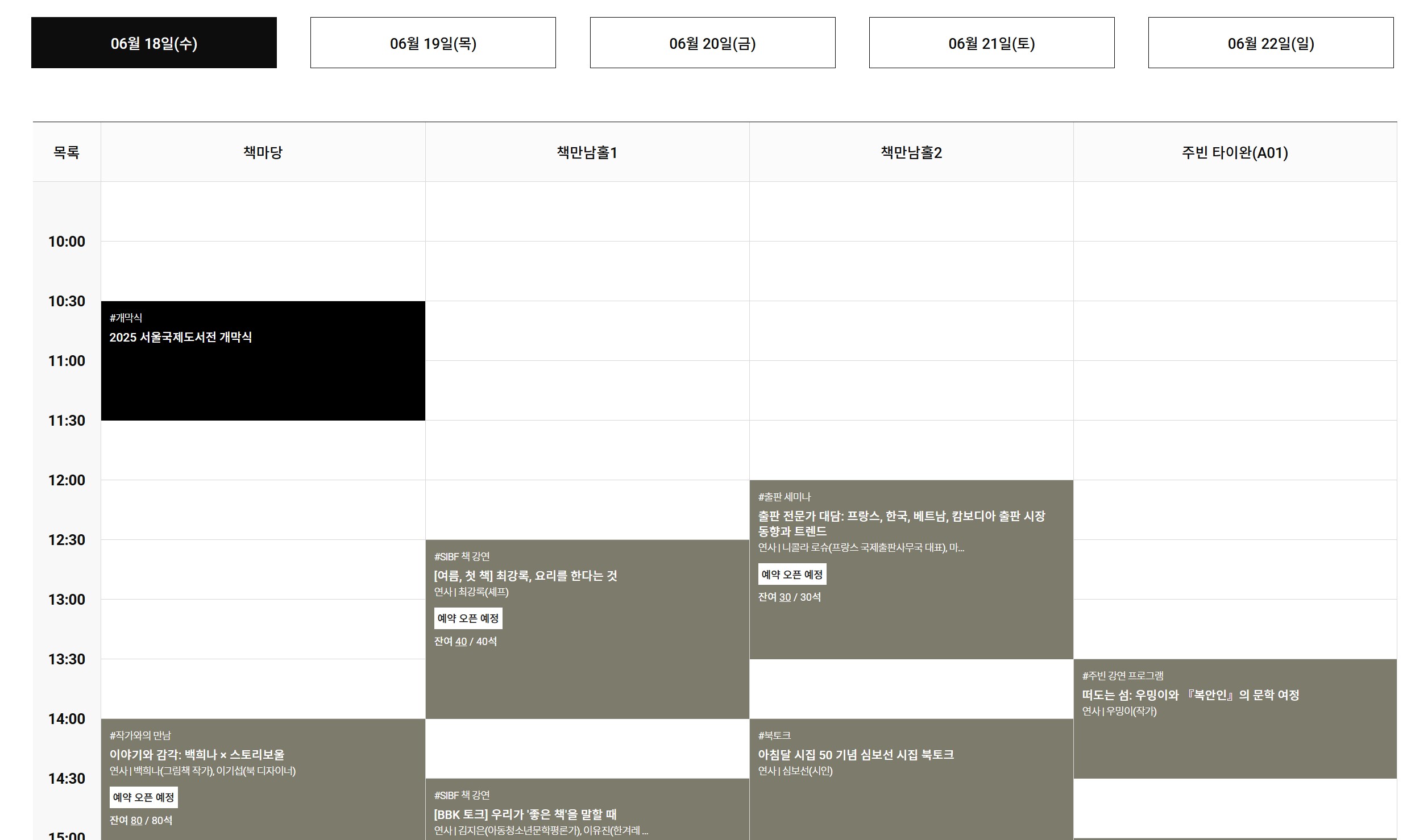This screenshot has height=840, width=1407.
Task: Click the 책만남홀1 column header
Action: (x=587, y=152)
